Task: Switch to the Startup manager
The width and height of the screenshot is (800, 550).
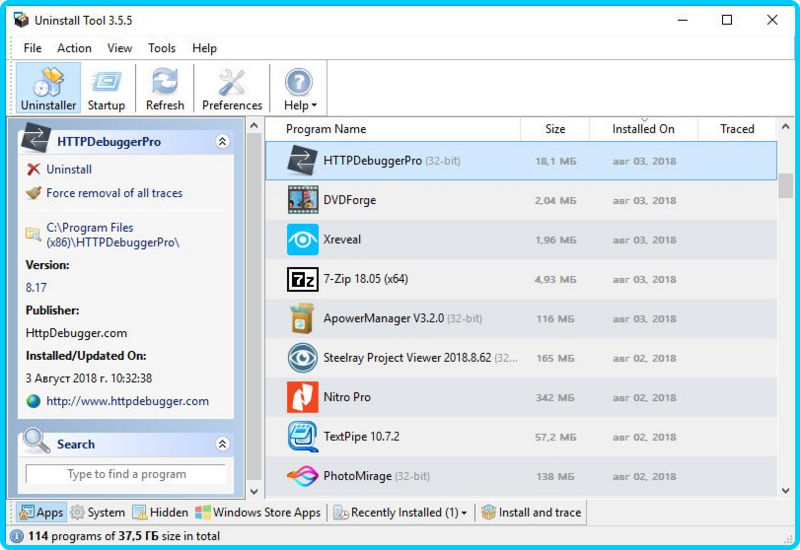Action: coord(106,88)
